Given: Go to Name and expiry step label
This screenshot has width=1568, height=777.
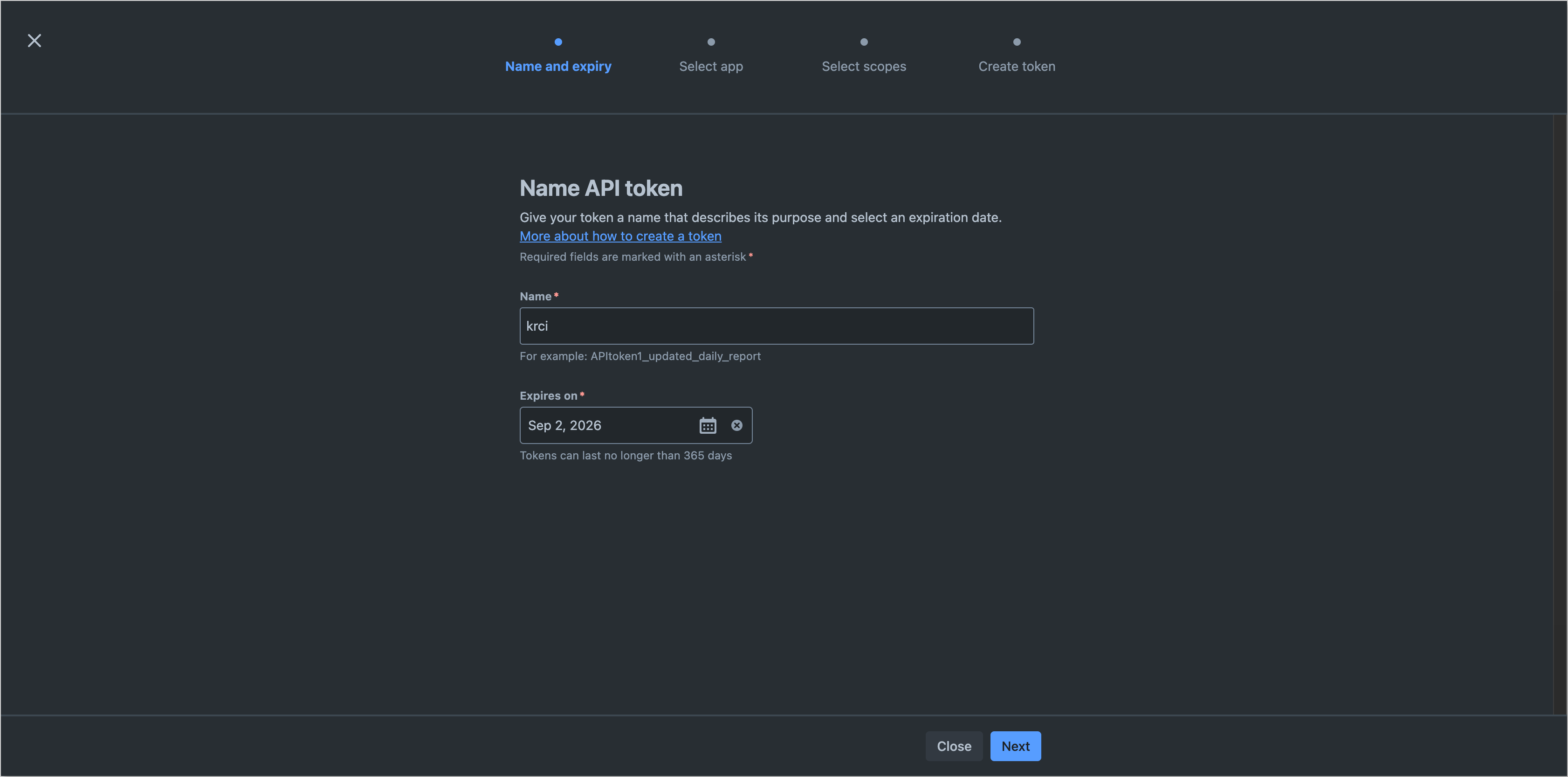Looking at the screenshot, I should point(557,66).
